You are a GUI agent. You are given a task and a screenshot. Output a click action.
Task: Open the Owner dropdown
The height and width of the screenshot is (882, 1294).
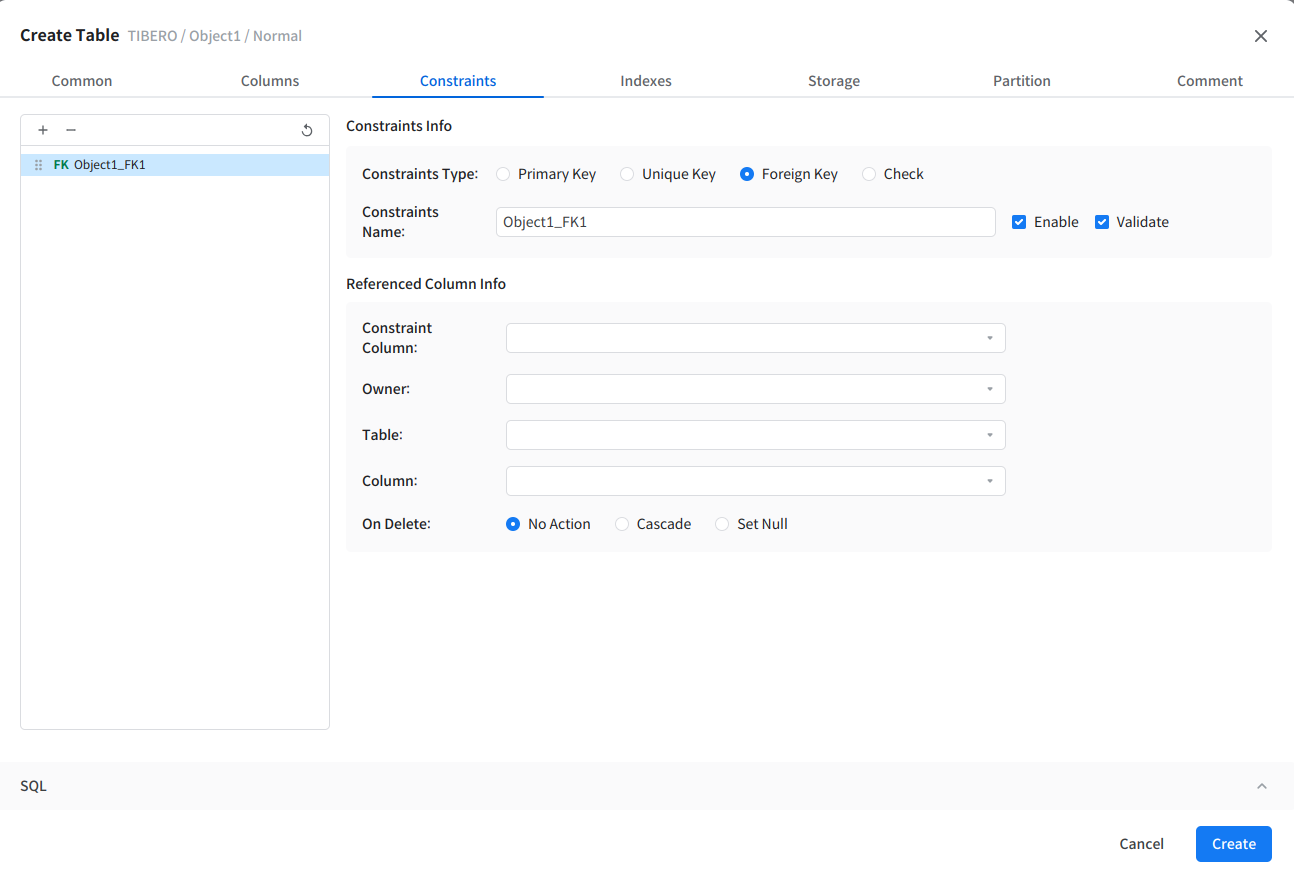click(x=755, y=389)
